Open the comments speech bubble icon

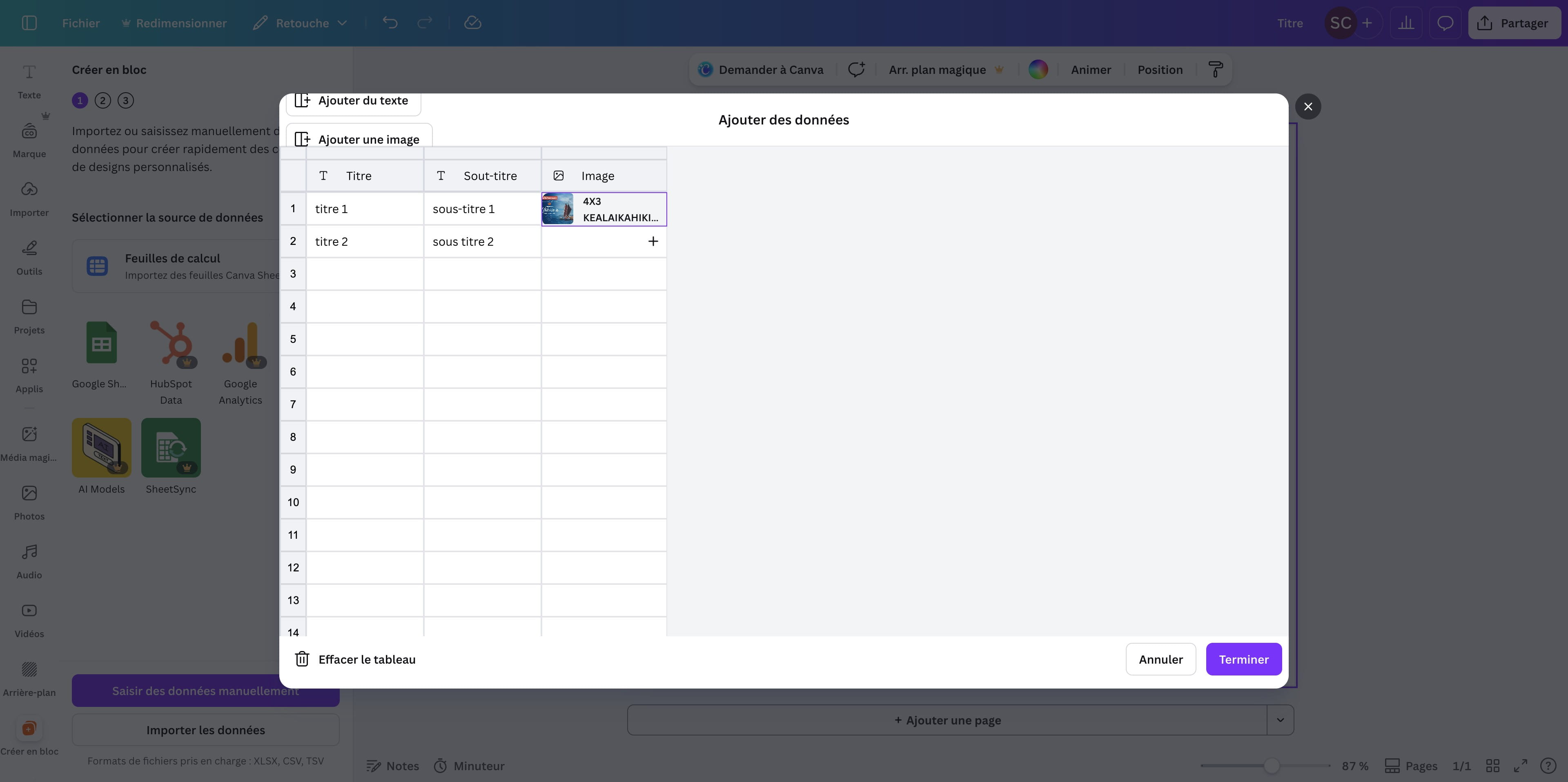pyautogui.click(x=1445, y=23)
